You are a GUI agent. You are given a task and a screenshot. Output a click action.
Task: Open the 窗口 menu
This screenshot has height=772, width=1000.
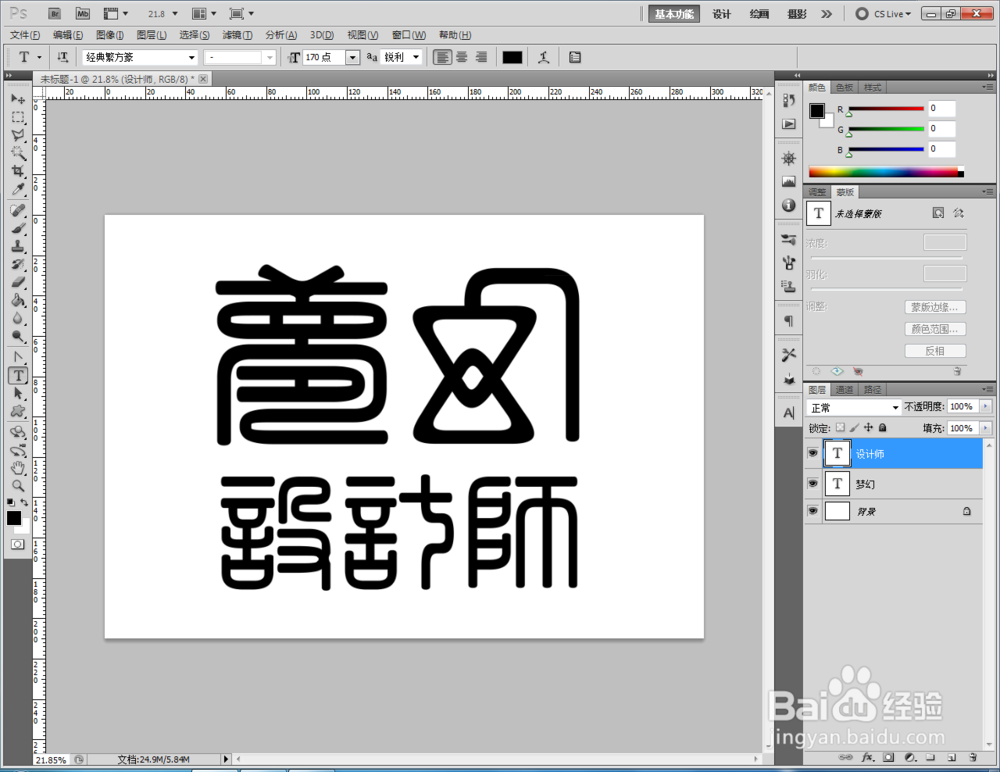tap(409, 35)
